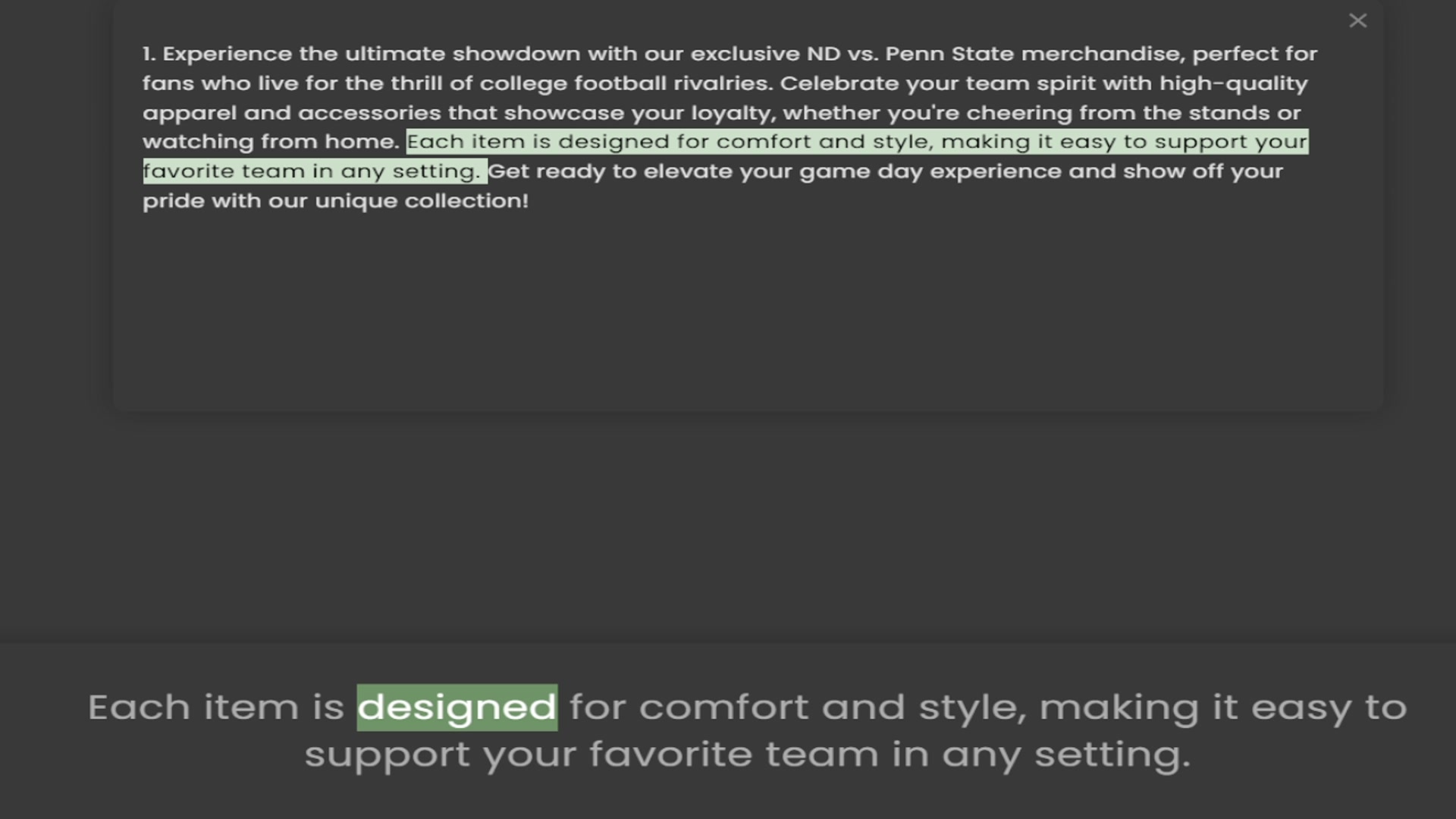Click the word "Each" starting the bottom caption
Viewport: 1456px width, 819px height.
coord(139,708)
